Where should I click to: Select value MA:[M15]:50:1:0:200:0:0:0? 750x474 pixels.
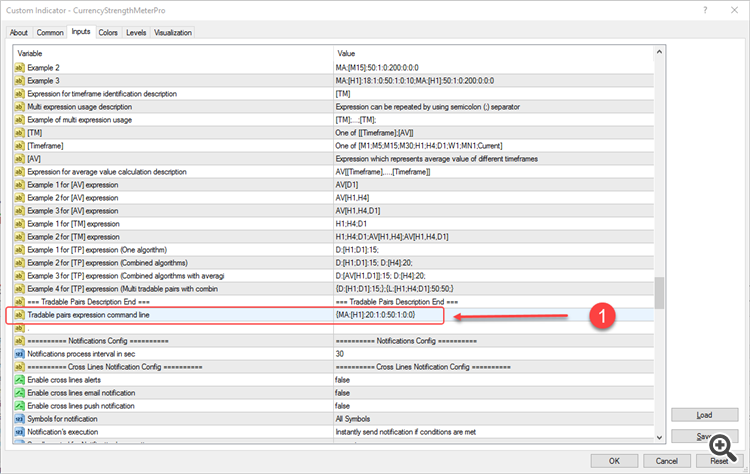377,67
